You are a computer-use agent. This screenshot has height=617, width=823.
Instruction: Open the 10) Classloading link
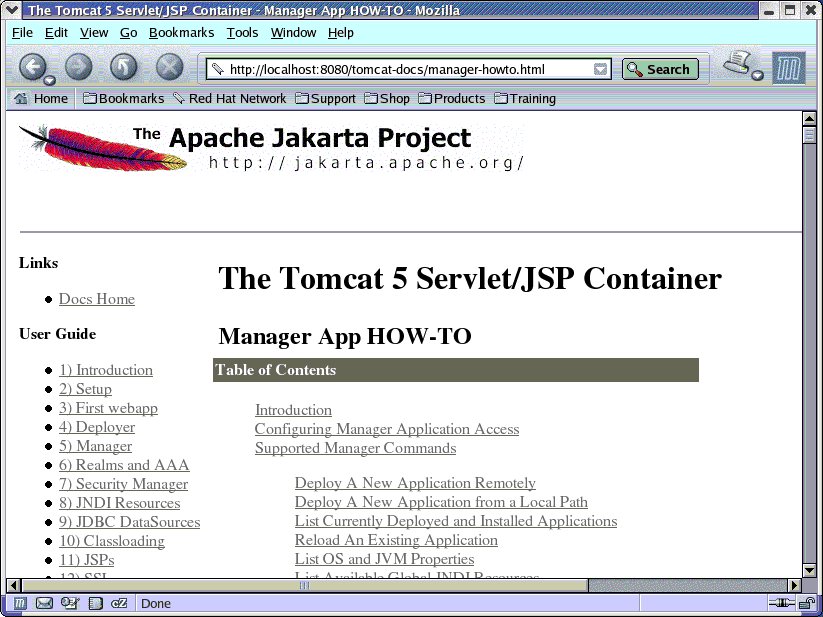click(x=112, y=541)
